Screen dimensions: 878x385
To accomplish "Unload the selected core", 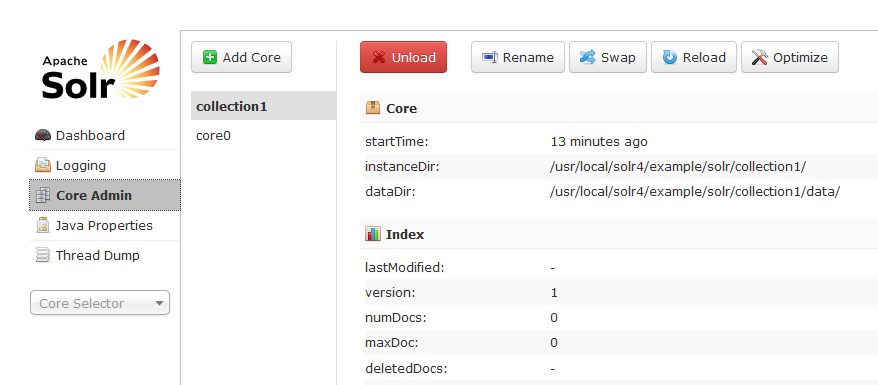I will [403, 57].
